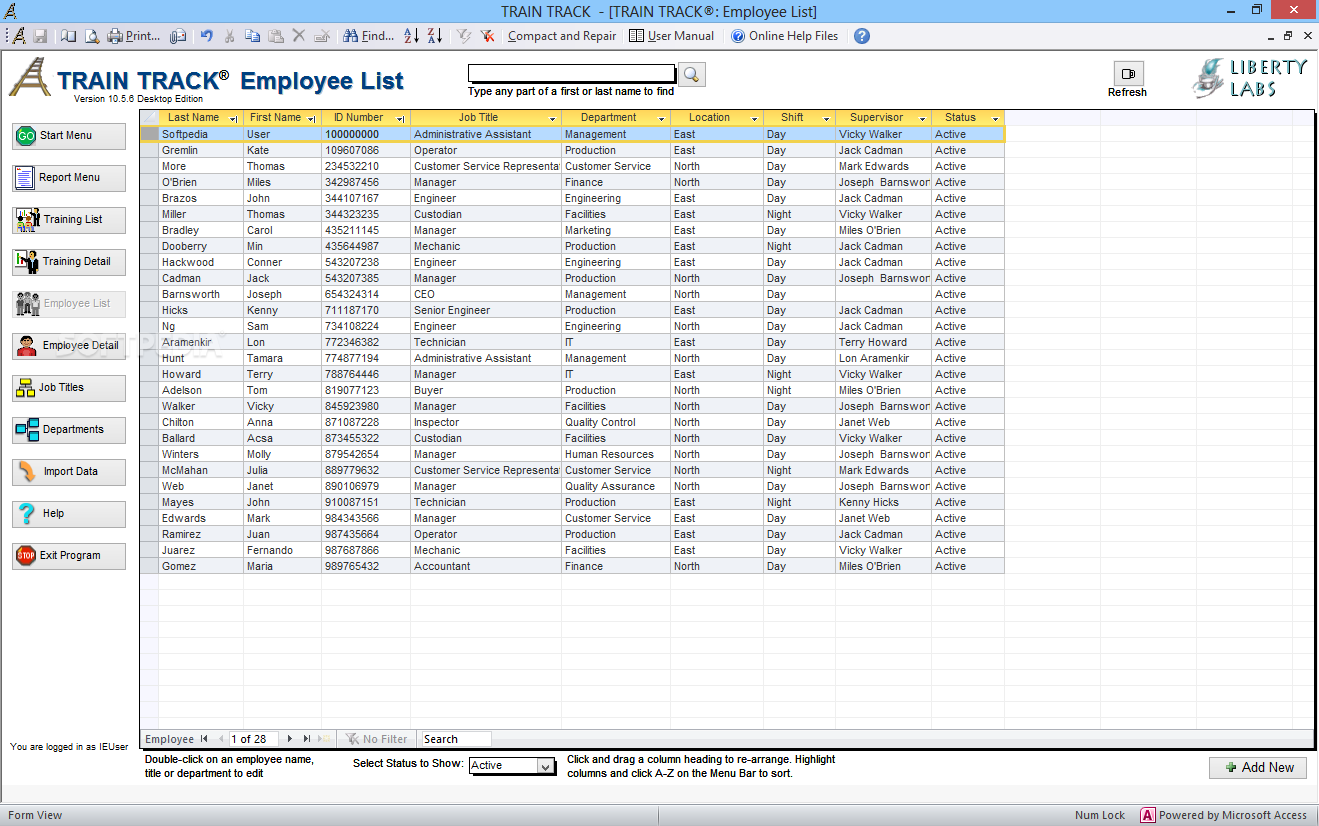Click the Search box in the record navigator
The height and width of the screenshot is (826, 1319).
[x=456, y=739]
